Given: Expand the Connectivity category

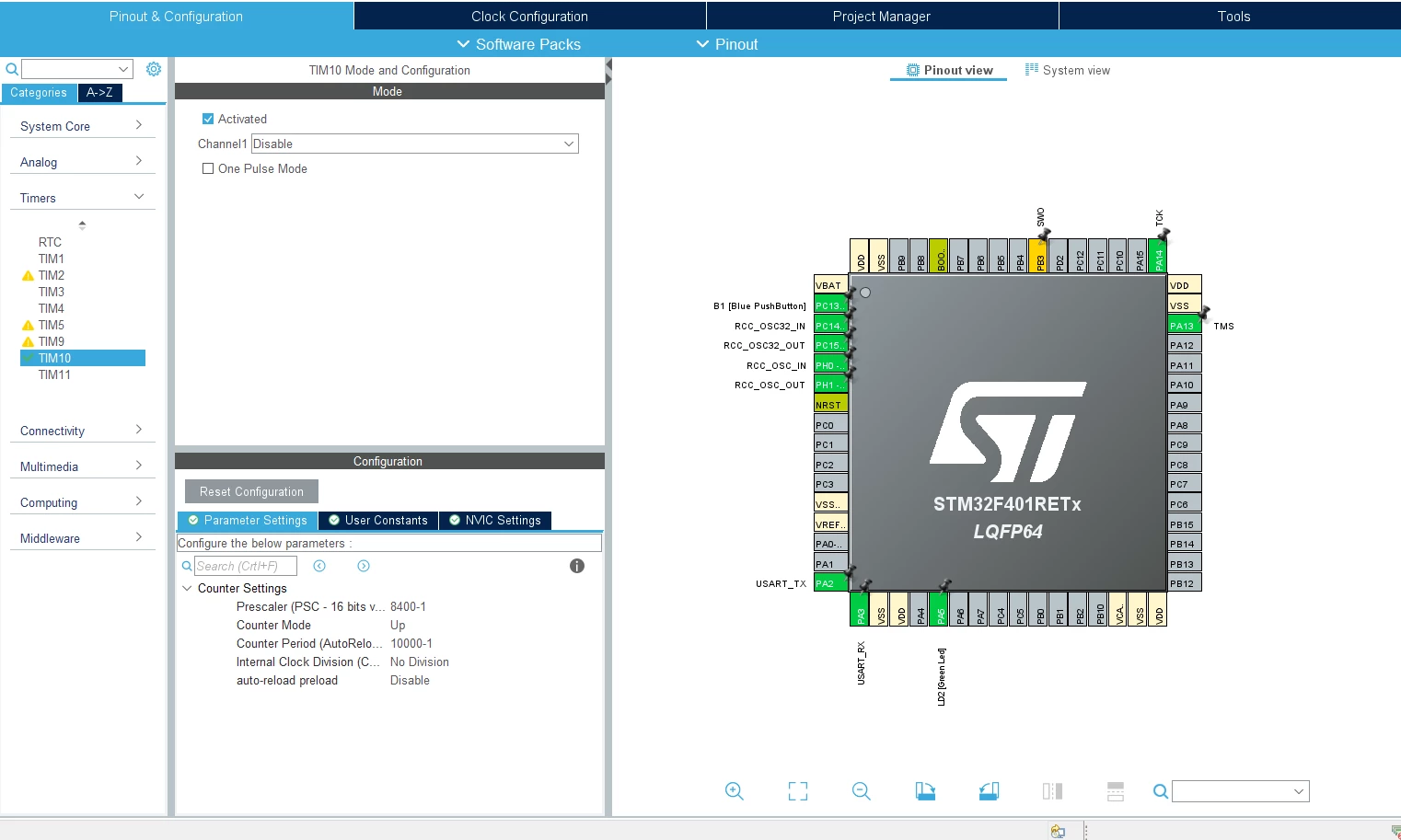Looking at the screenshot, I should coord(82,431).
